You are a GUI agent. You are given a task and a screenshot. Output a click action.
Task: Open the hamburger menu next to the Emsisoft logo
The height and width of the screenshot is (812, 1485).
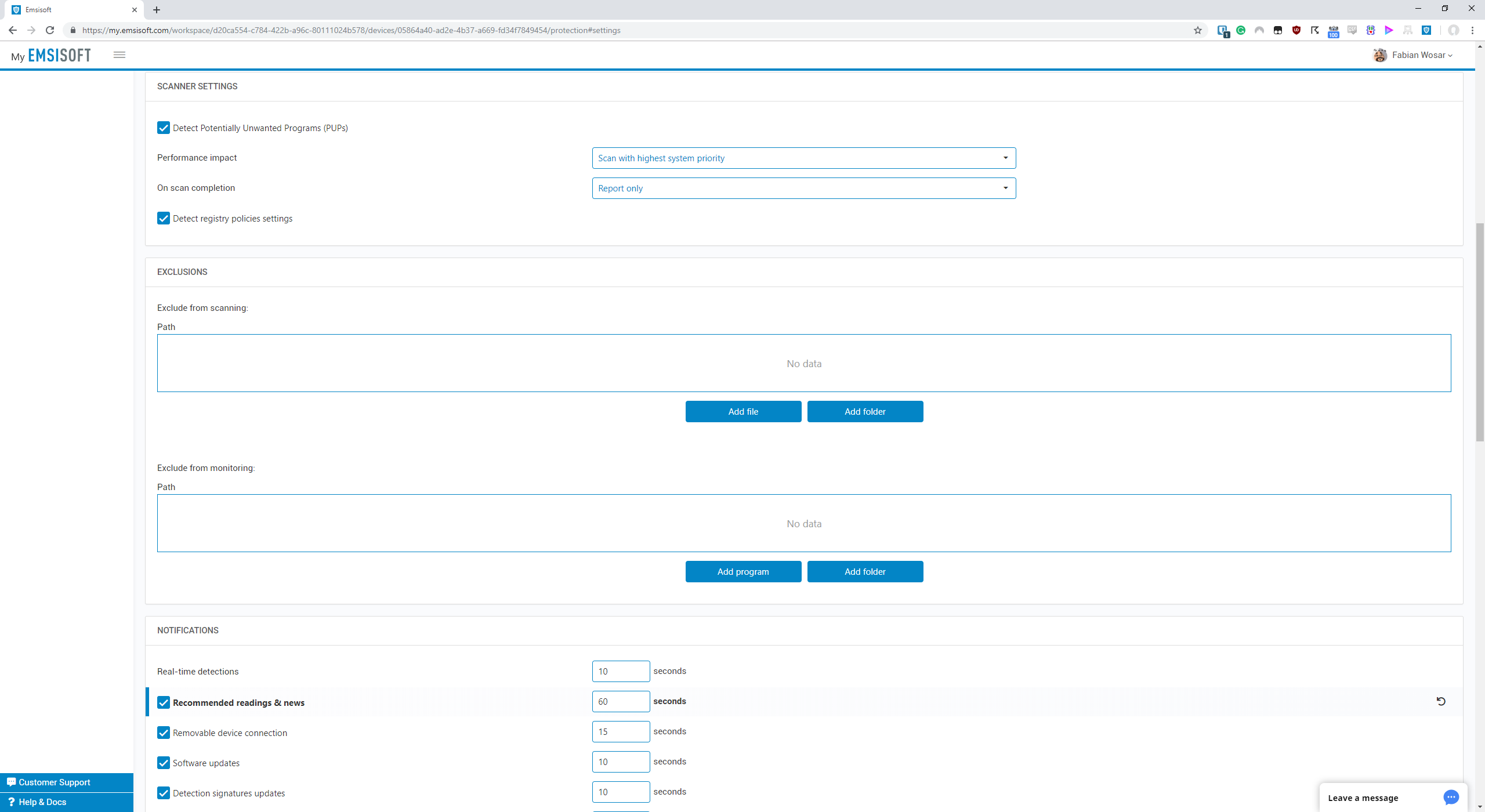tap(119, 55)
